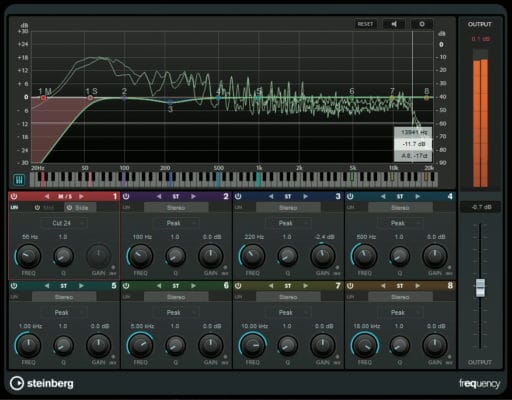The width and height of the screenshot is (512, 400).
Task: Click the output level fader handle
Action: click(x=480, y=287)
